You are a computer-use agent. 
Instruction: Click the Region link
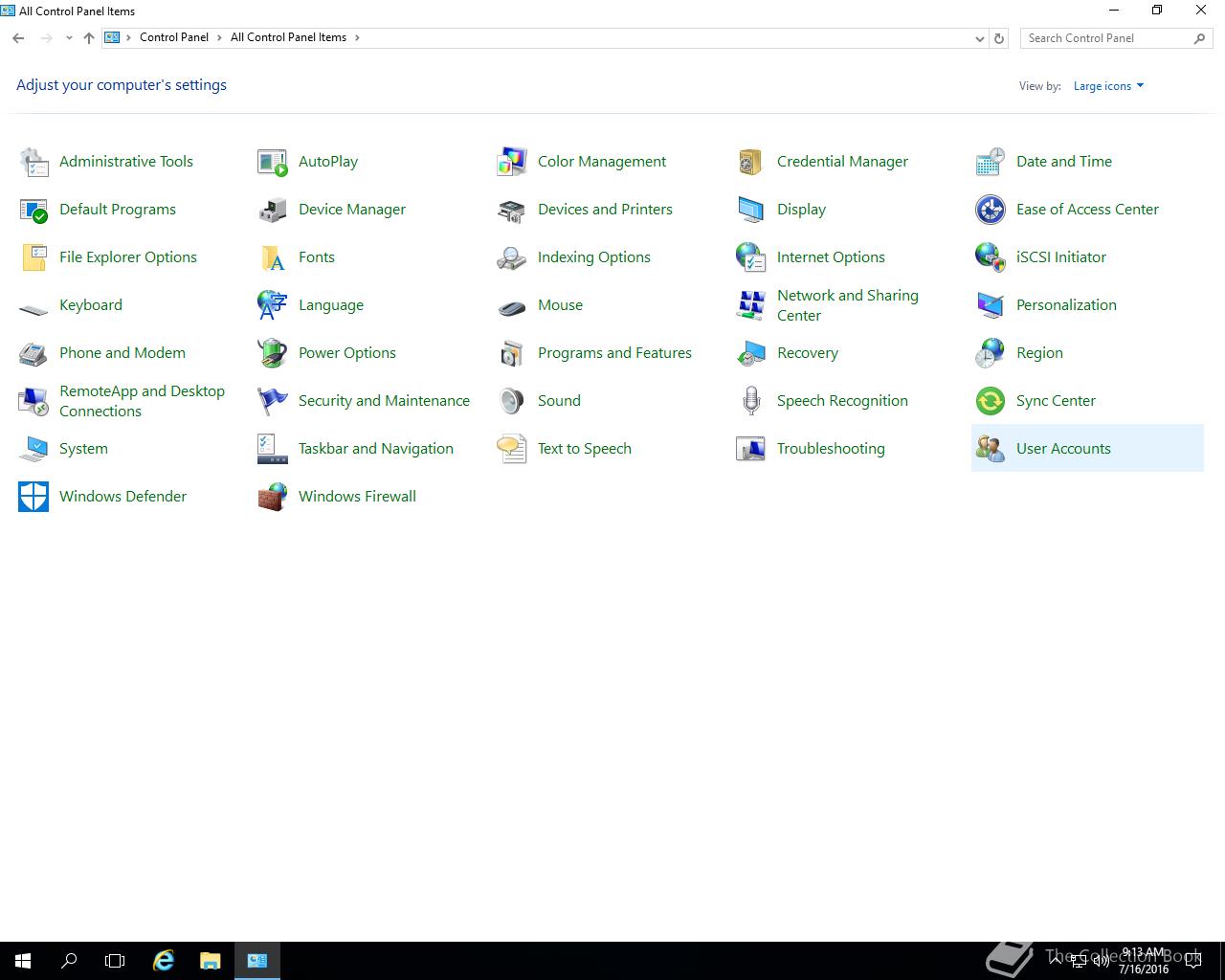[x=1039, y=353]
